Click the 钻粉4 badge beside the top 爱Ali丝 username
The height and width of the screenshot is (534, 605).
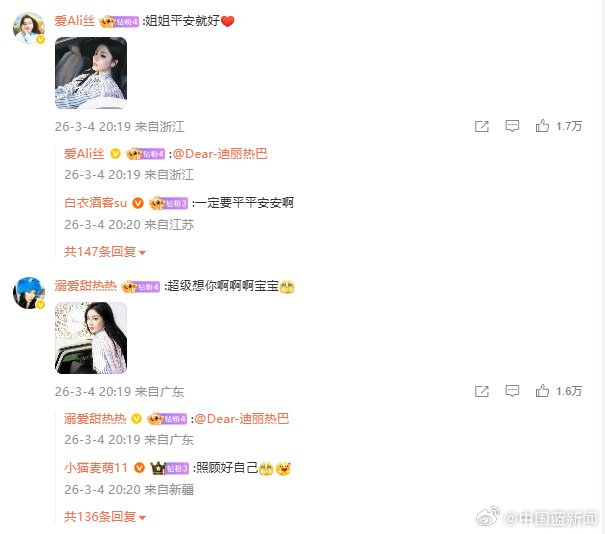[x=119, y=22]
